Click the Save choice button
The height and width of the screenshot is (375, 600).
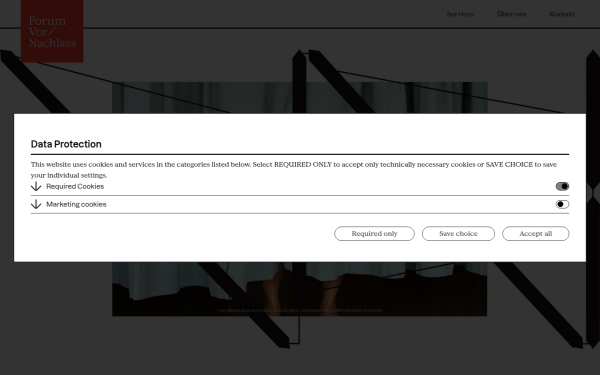458,233
